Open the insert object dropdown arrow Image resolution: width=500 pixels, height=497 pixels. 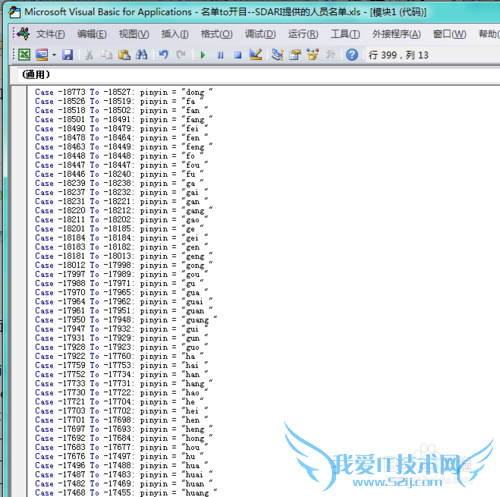[54, 55]
